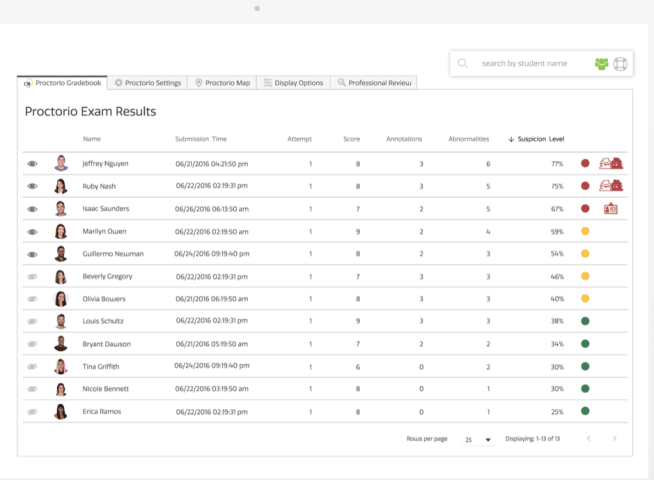Sort by the Name column header

tap(91, 139)
